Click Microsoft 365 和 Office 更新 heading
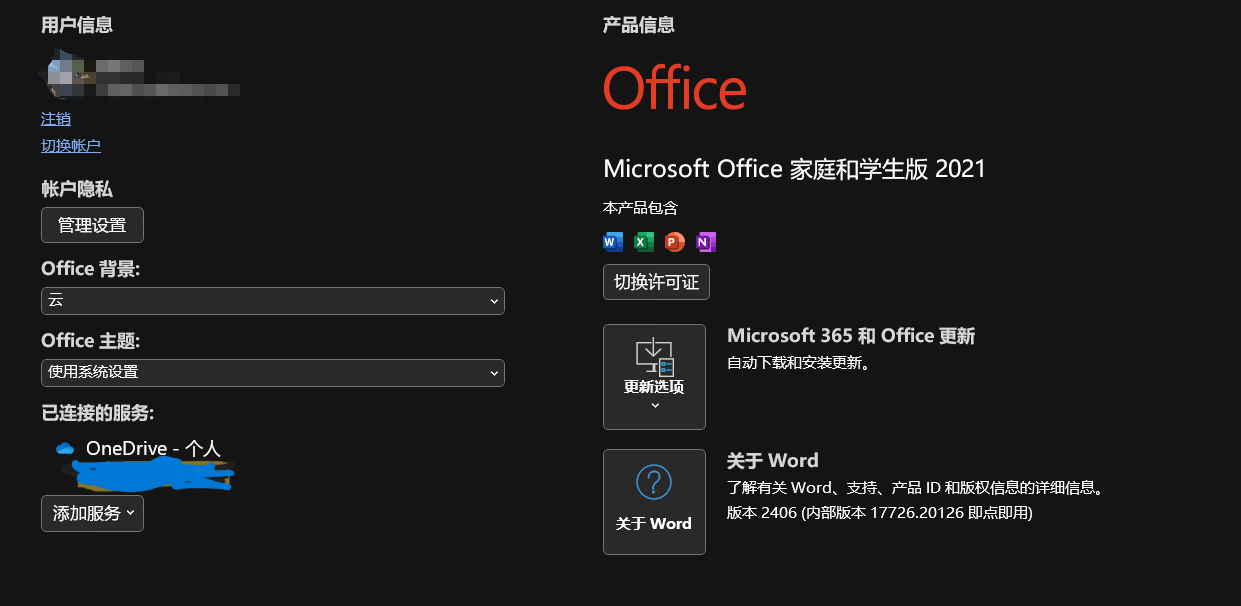 (851, 336)
